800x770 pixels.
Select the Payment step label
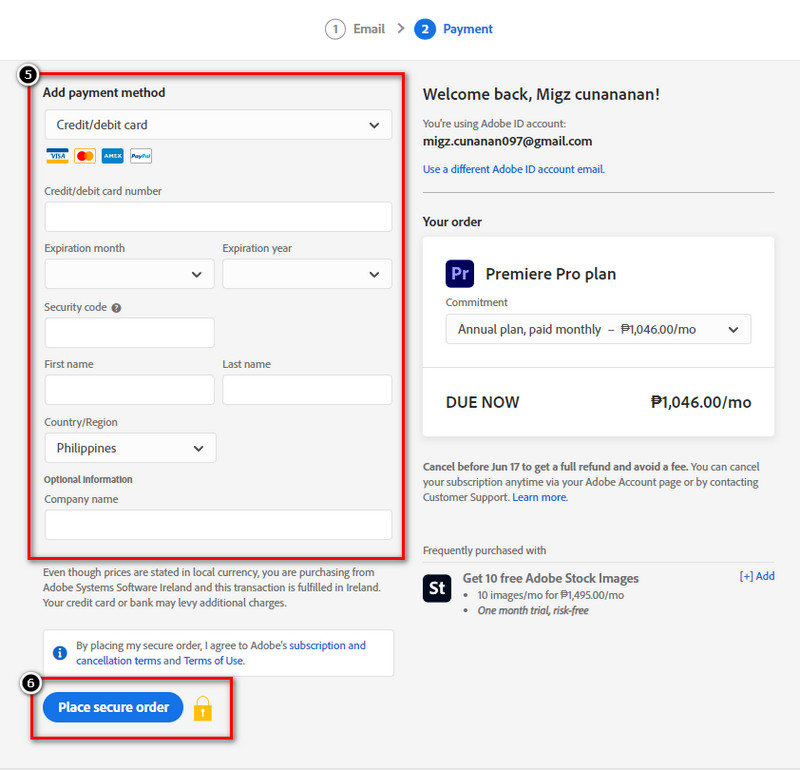tap(468, 29)
